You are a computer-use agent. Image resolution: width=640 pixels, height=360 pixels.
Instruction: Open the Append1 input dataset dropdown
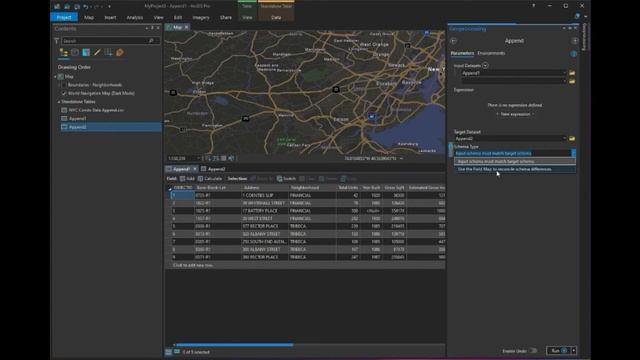pos(564,73)
